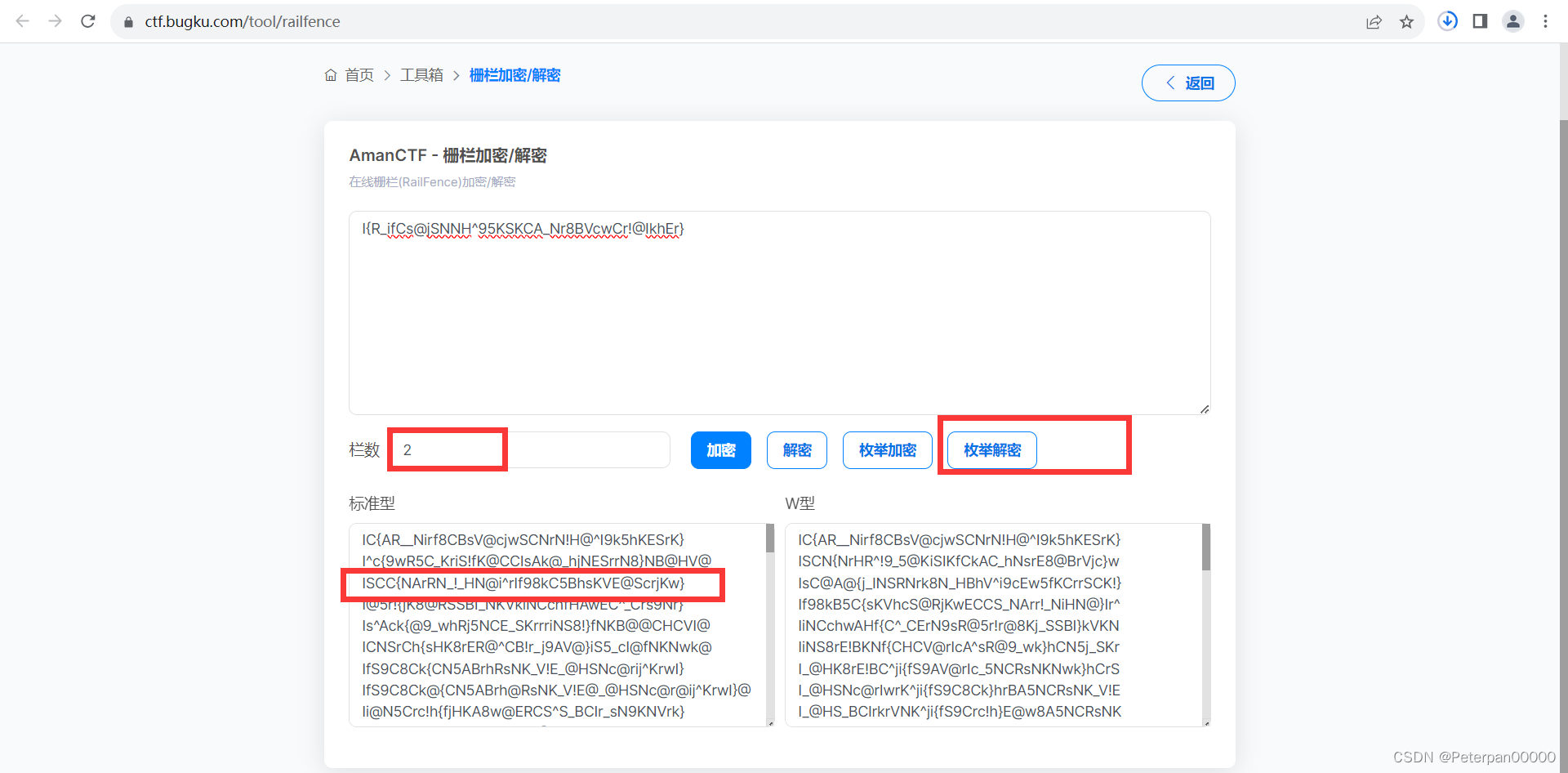Click the 标准型 column label
This screenshot has height=773, width=1568.
click(372, 503)
